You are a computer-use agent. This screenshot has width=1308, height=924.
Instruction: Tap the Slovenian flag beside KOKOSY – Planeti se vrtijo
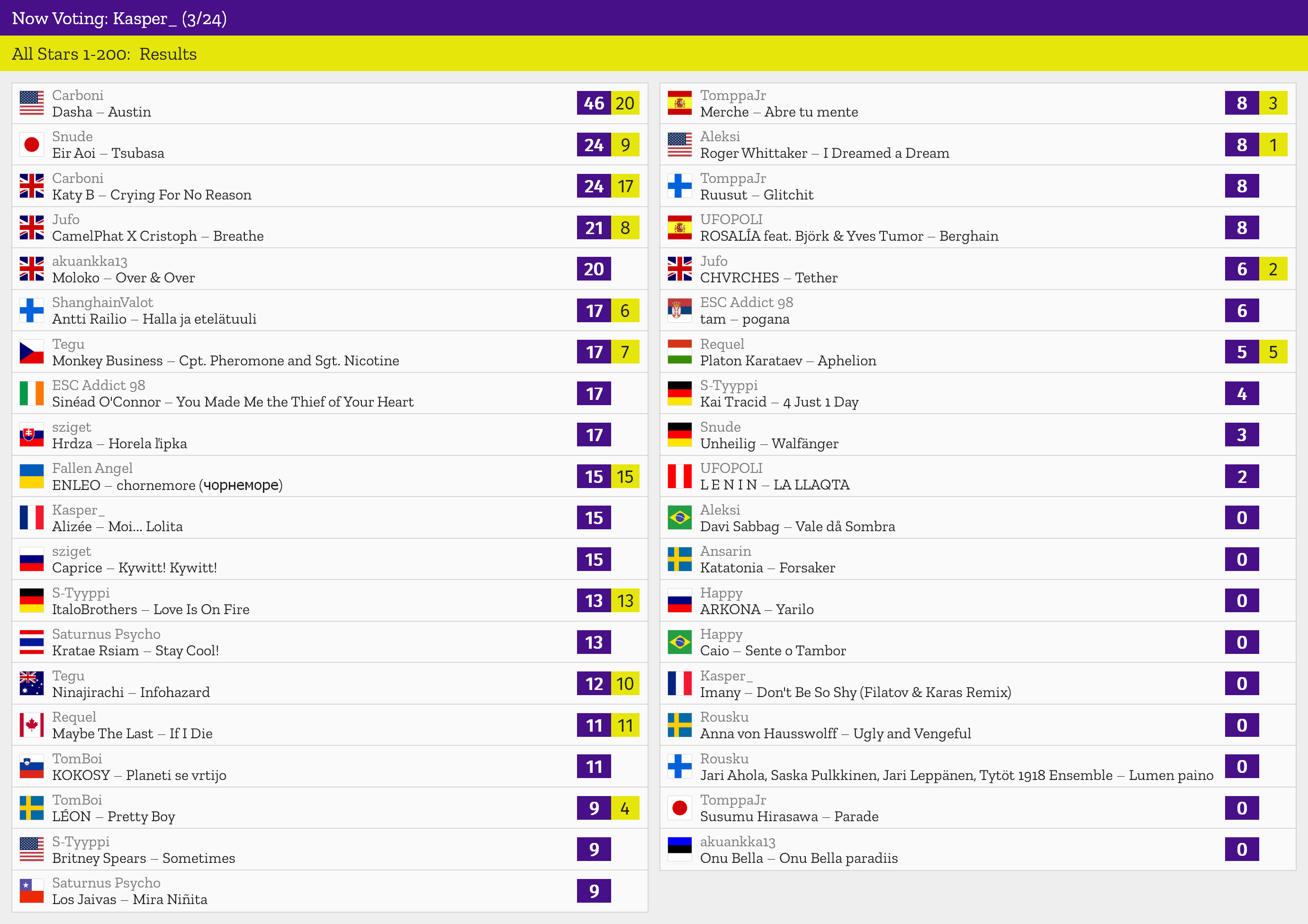coord(31,766)
